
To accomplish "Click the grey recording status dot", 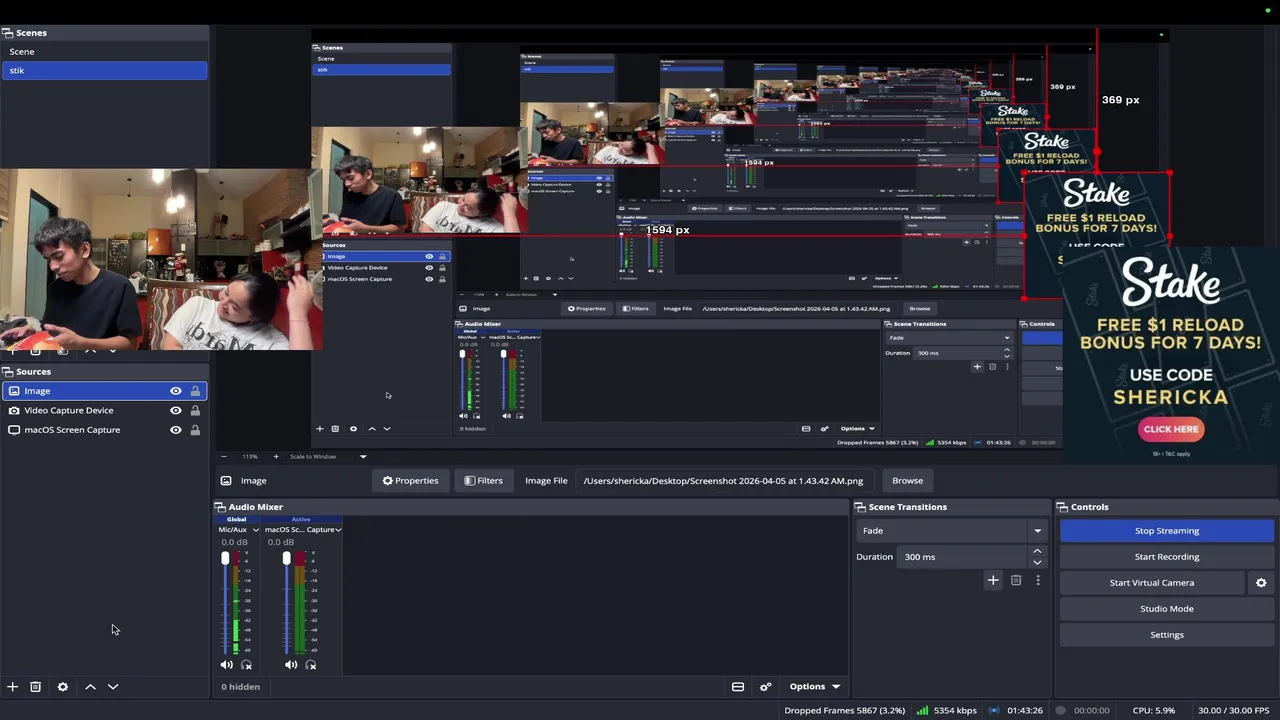I will click(x=1061, y=711).
